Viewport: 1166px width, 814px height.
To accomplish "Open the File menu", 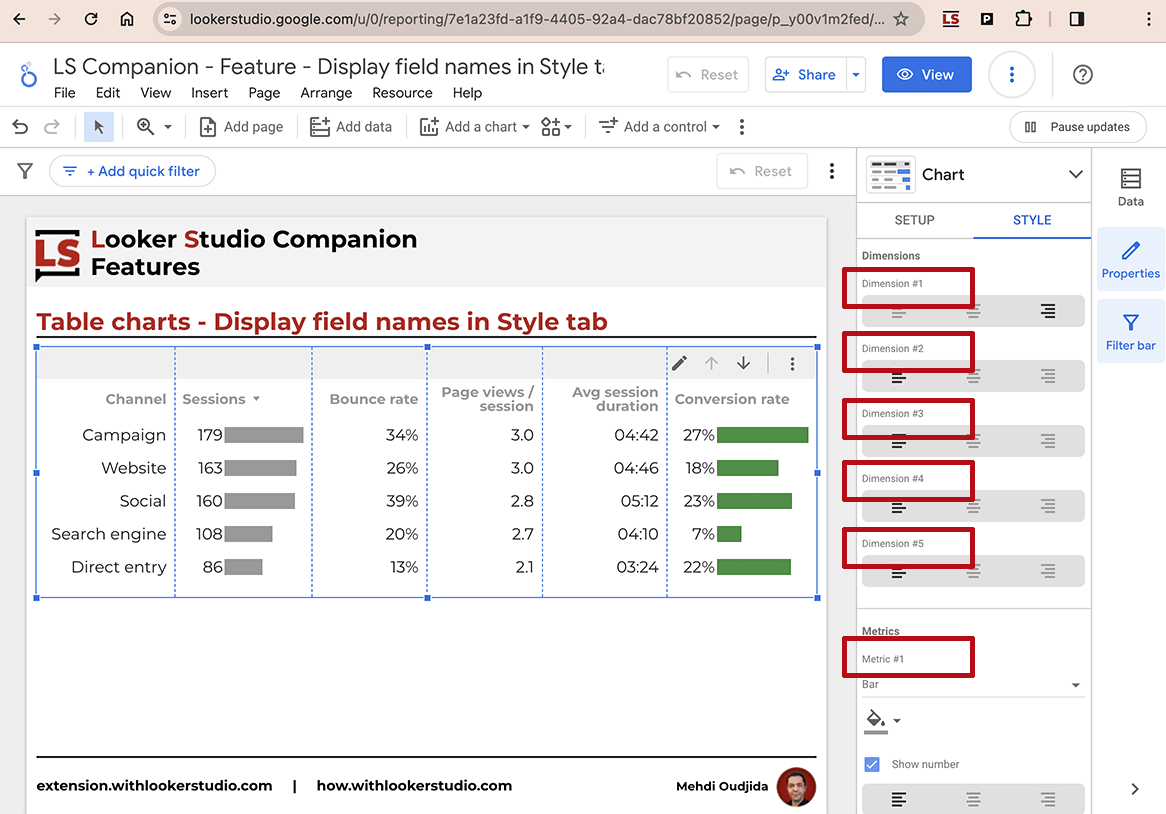I will pos(65,93).
